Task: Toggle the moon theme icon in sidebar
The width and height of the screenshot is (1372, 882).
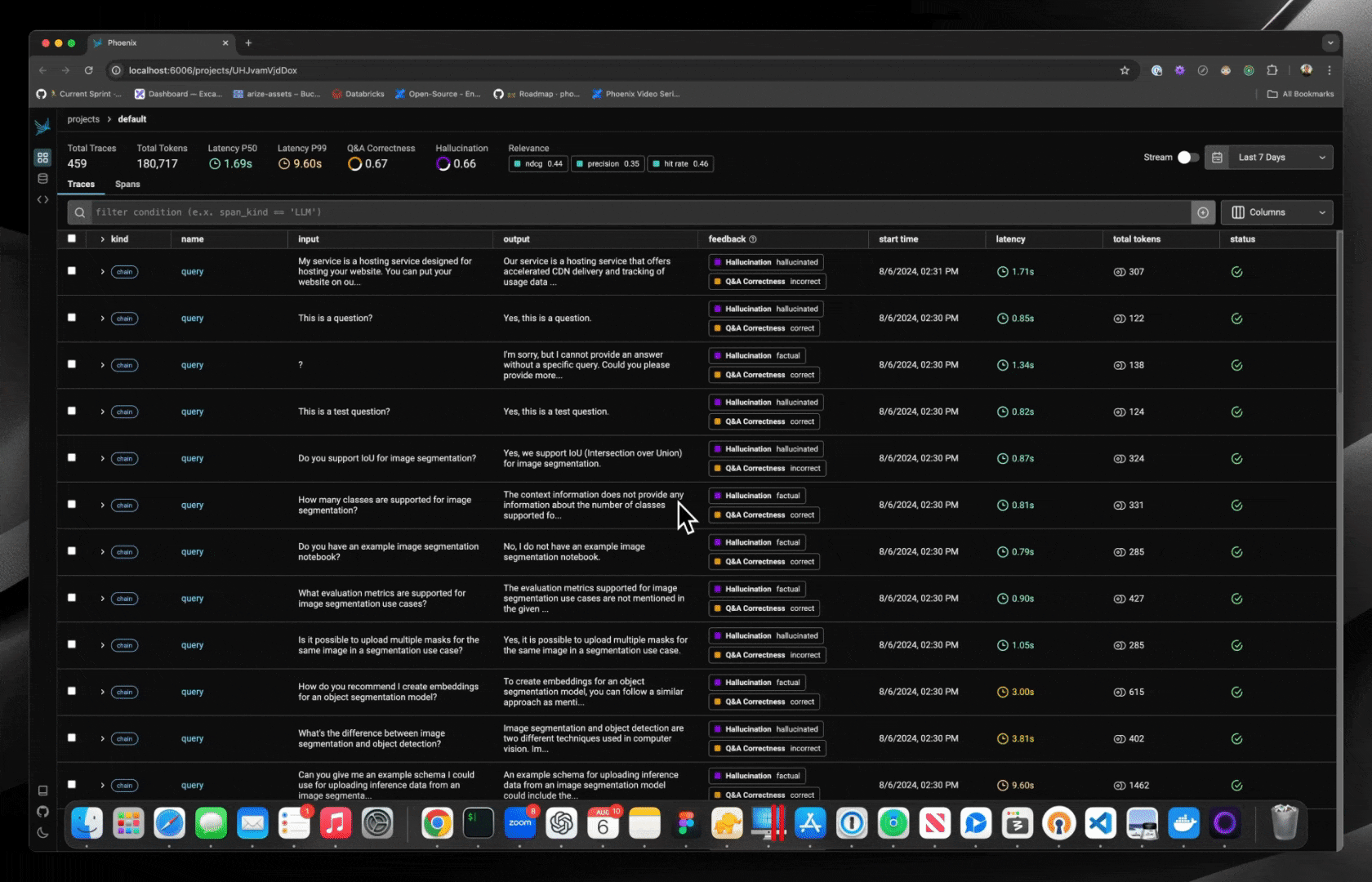Action: pyautogui.click(x=42, y=833)
